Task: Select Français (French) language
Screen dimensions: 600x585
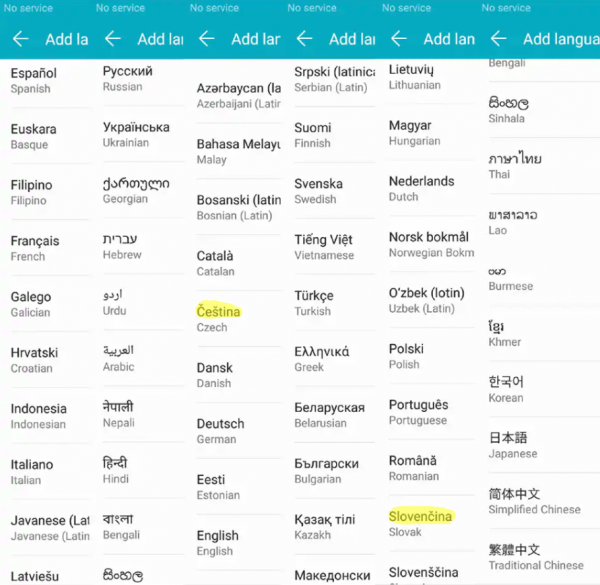Action: 35,248
